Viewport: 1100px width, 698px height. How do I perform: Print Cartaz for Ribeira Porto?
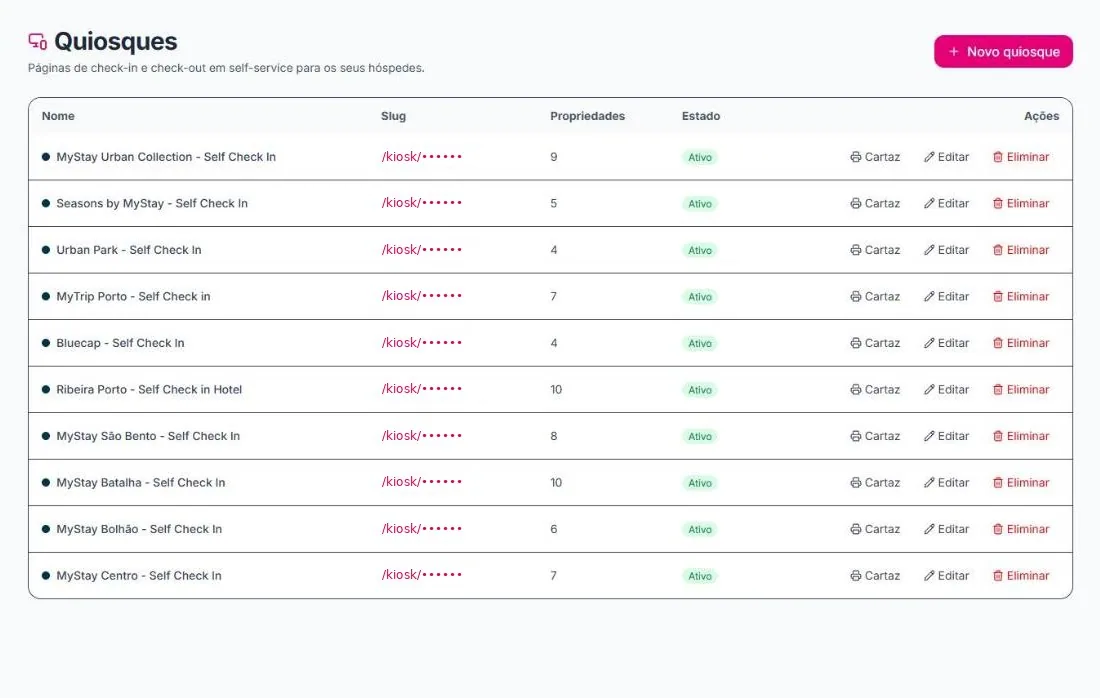pyautogui.click(x=875, y=389)
